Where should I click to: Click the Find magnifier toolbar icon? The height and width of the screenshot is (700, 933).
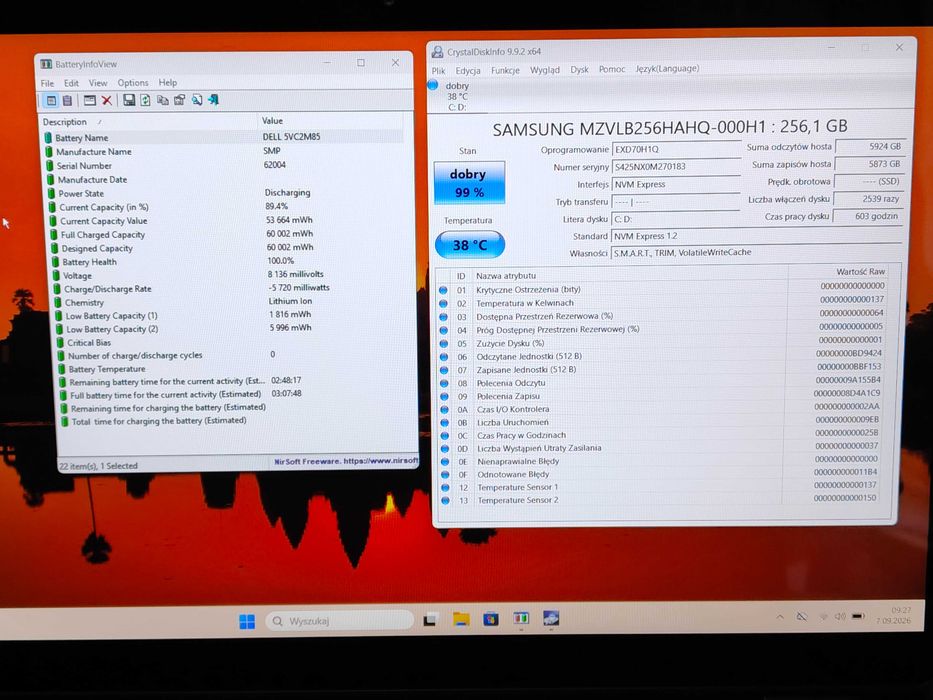click(x=196, y=100)
